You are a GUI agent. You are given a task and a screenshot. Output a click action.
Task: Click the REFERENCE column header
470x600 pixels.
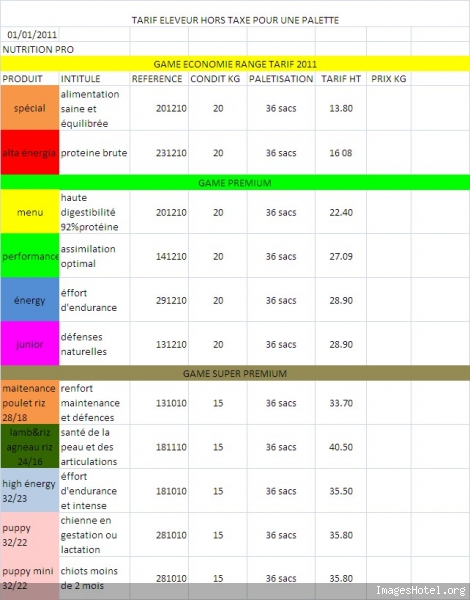coord(157,79)
